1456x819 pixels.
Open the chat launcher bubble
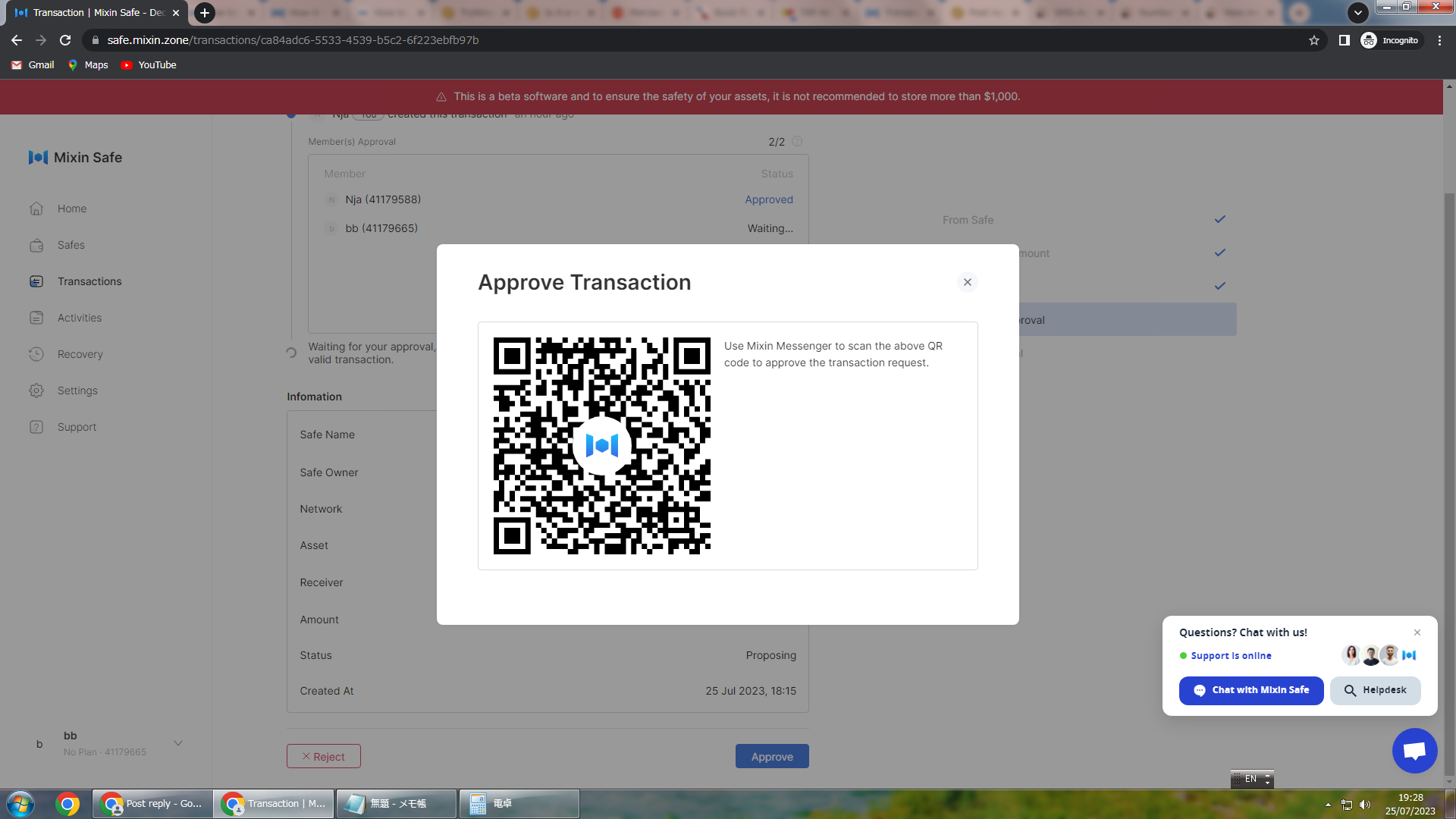(1414, 751)
